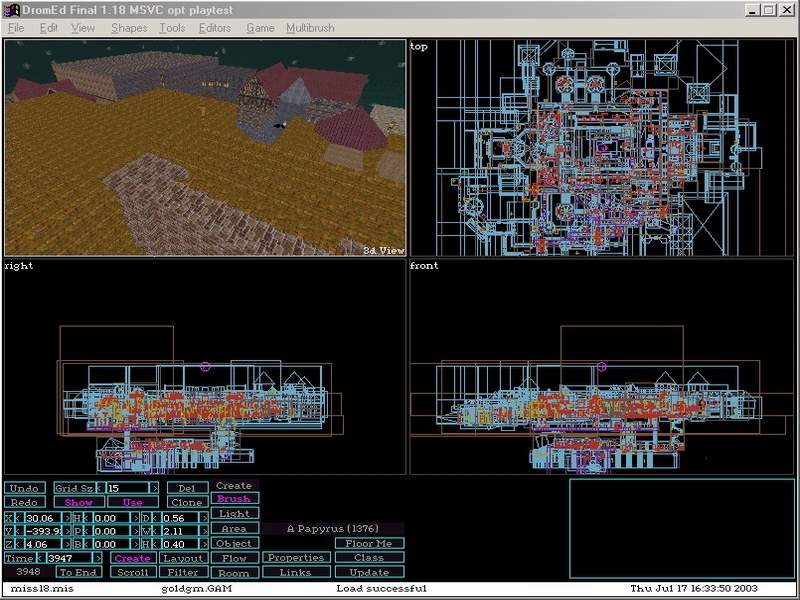This screenshot has width=800, height=600.
Task: Decrease the X position value
Action: 19,518
